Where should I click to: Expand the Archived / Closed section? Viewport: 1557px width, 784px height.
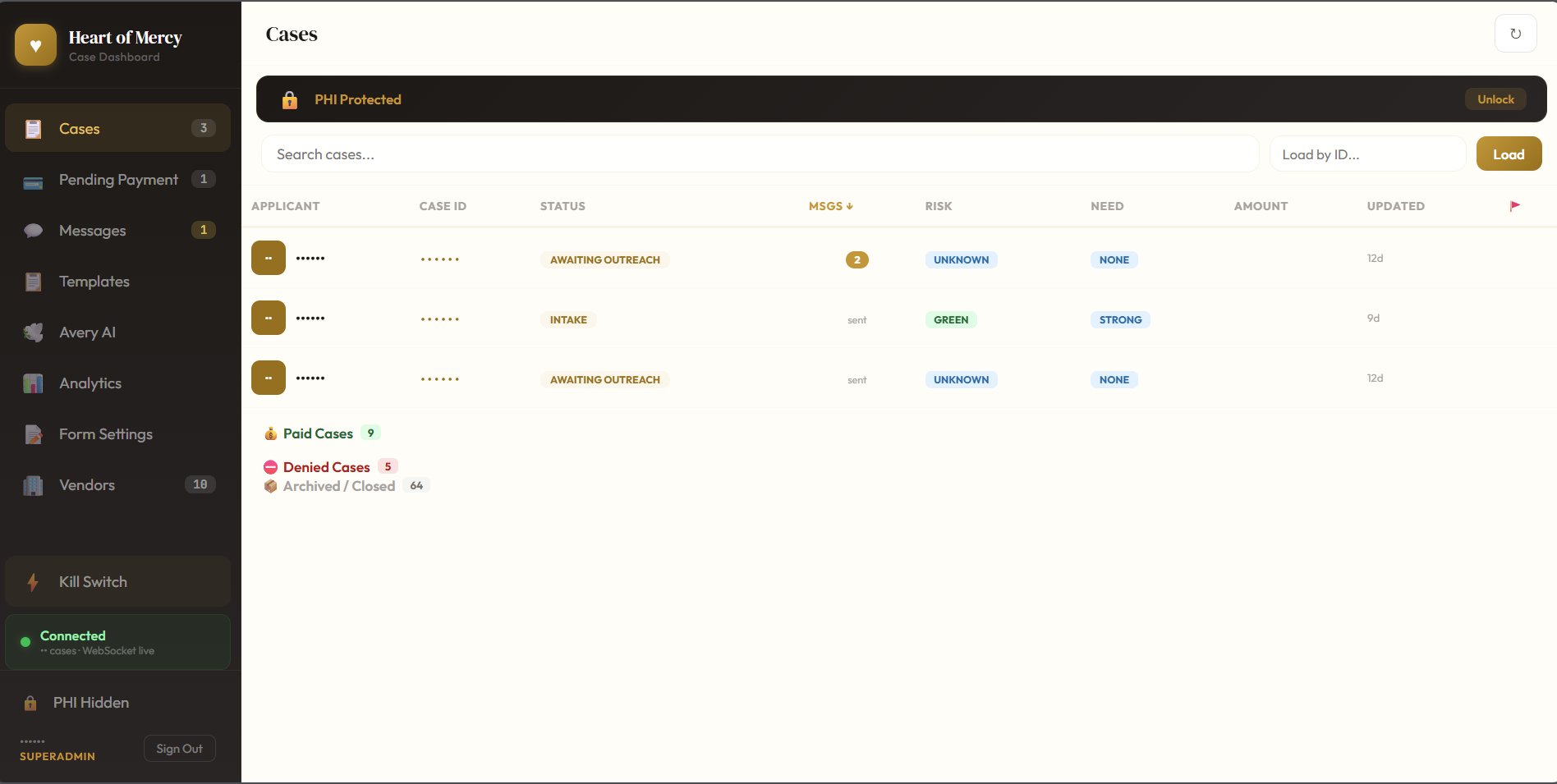pos(346,486)
